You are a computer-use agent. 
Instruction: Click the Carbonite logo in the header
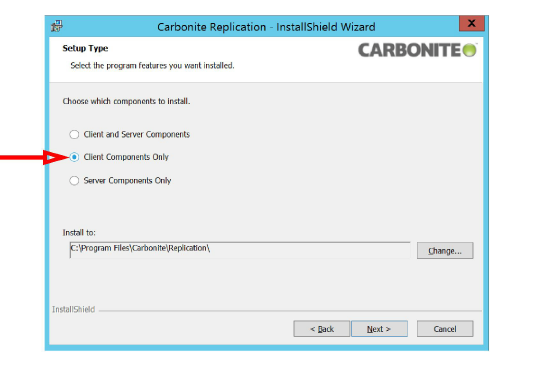click(418, 50)
